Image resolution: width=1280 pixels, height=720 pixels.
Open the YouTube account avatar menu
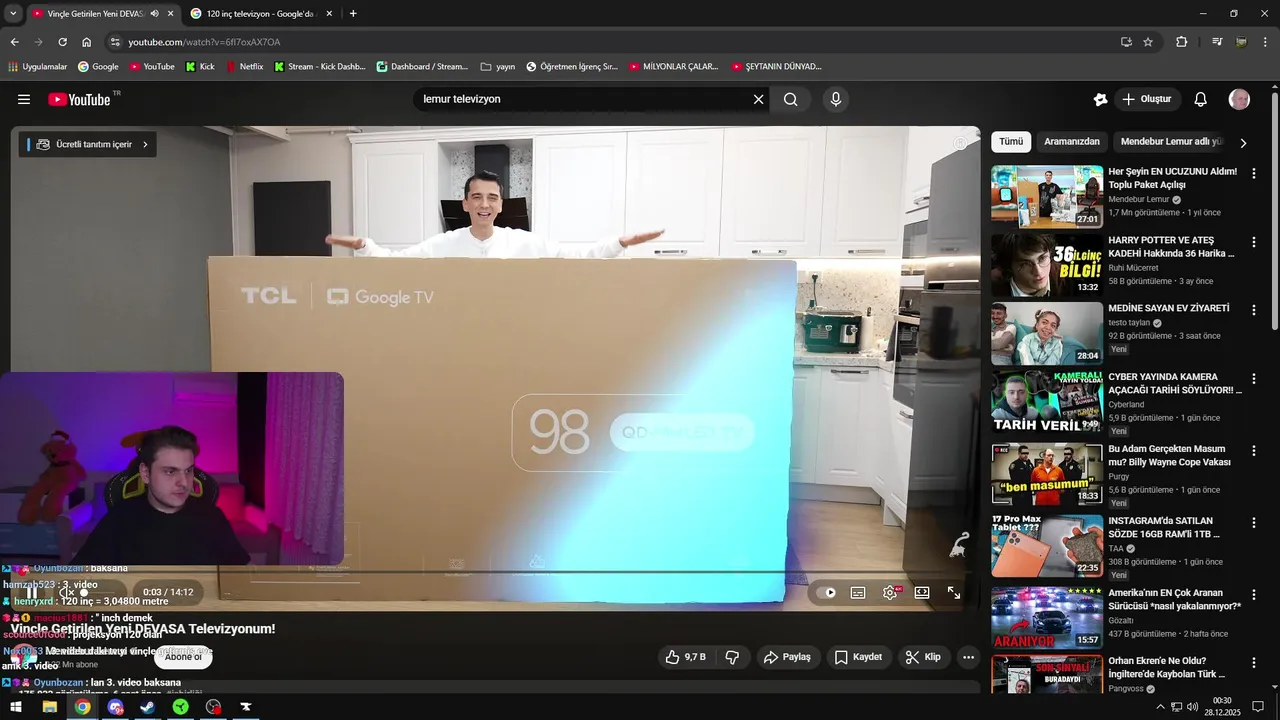[x=1239, y=99]
